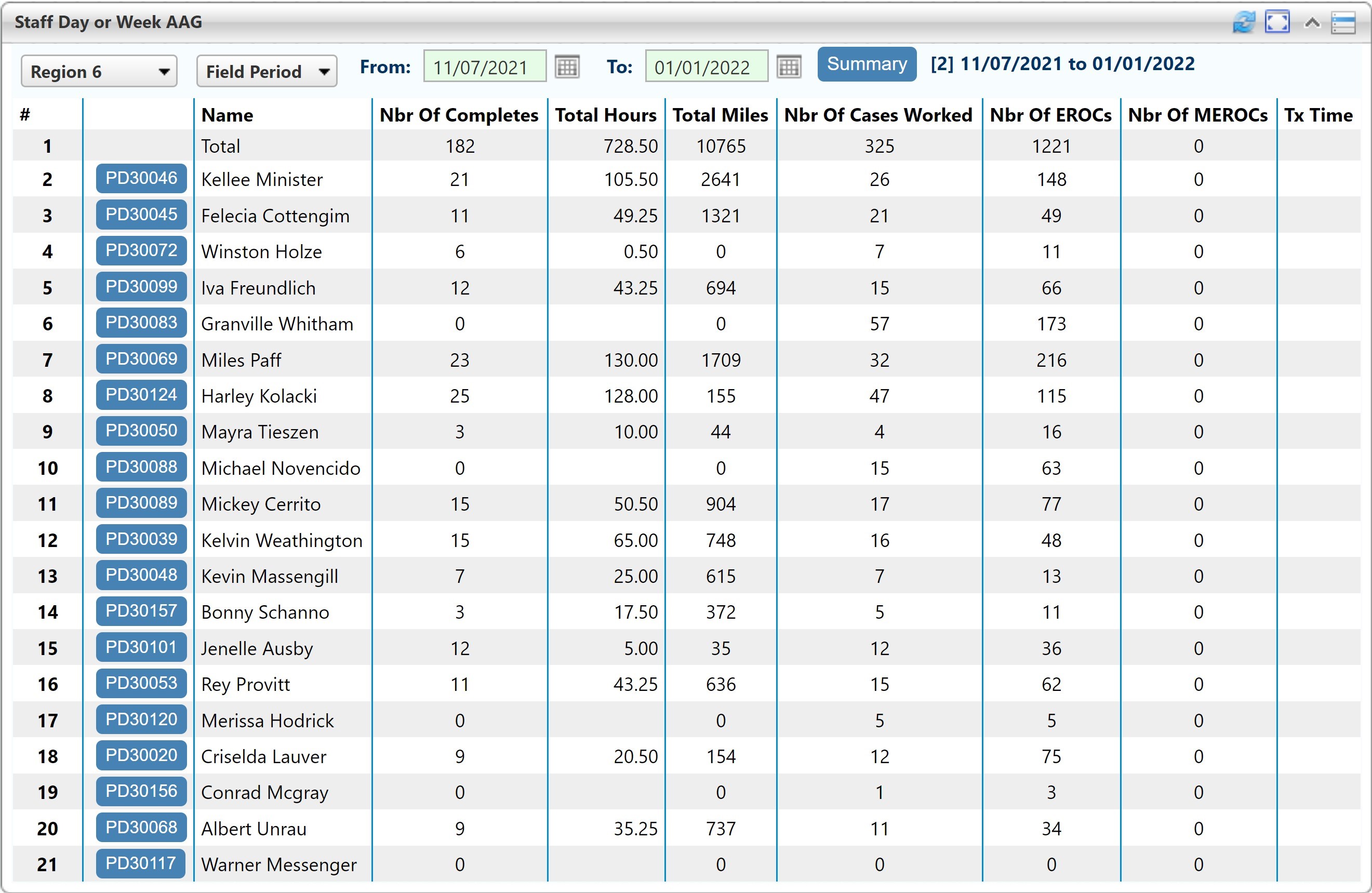Open staff ID PD30046
This screenshot has width=1372, height=893.
[141, 178]
